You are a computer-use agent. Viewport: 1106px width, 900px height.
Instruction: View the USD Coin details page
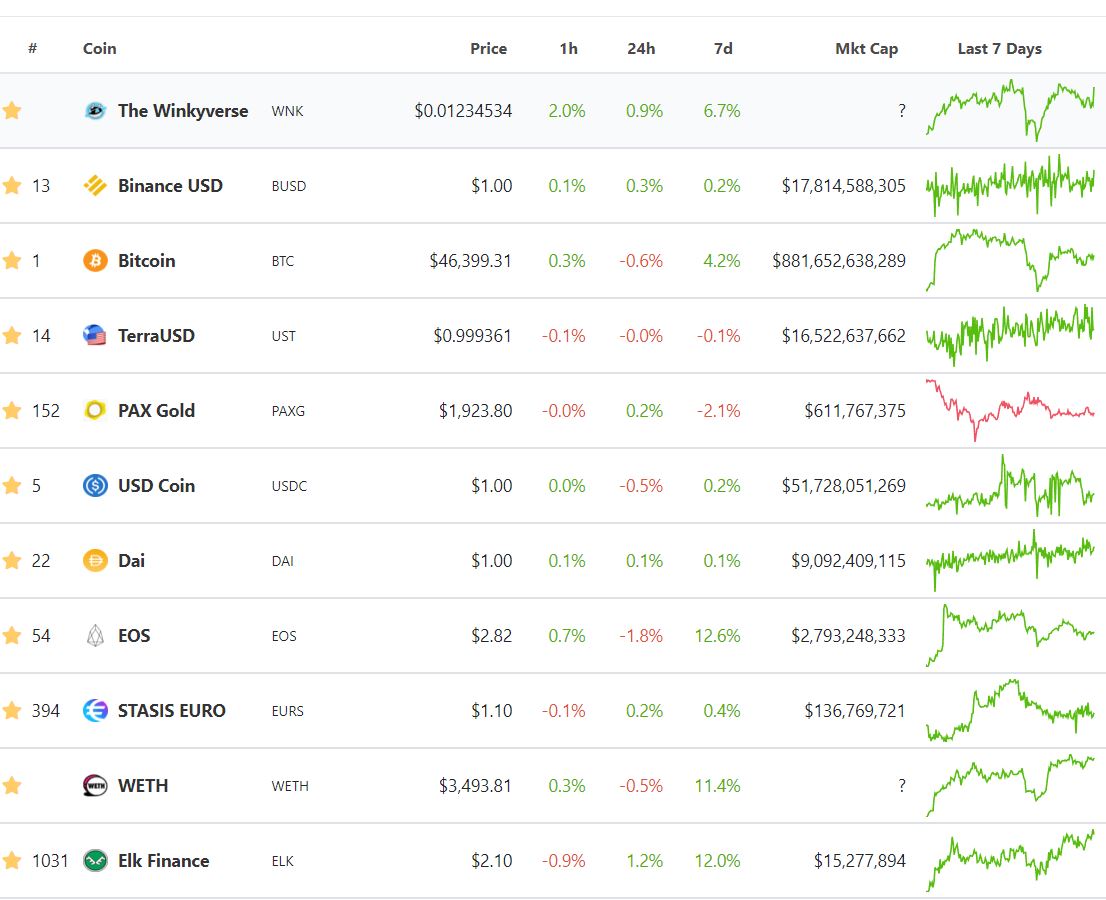156,486
